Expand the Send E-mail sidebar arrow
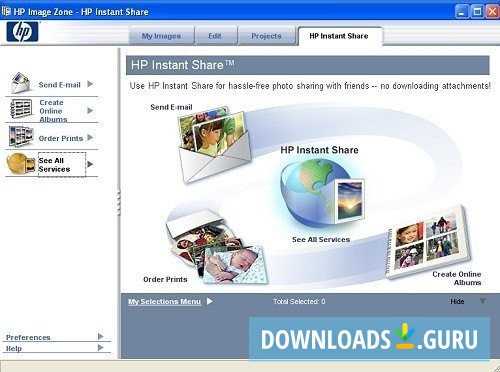This screenshot has height=372, width=500. pos(90,84)
